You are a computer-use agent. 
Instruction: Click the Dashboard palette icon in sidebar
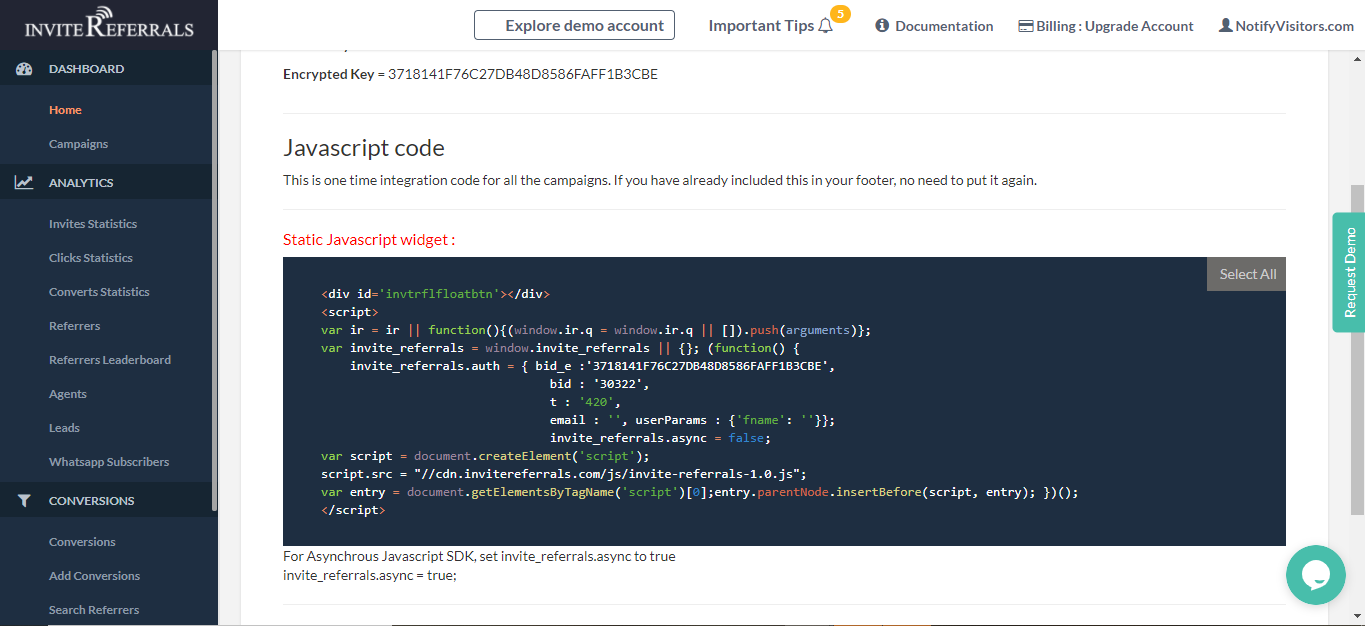(x=25, y=69)
